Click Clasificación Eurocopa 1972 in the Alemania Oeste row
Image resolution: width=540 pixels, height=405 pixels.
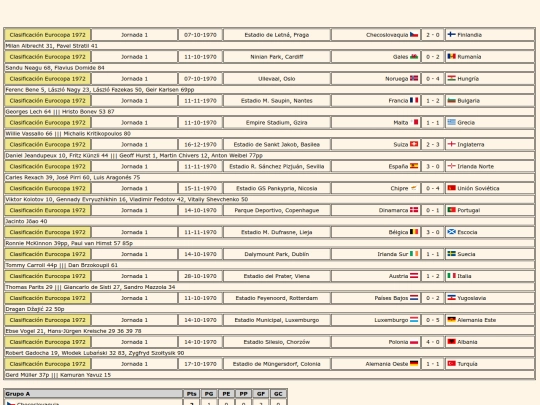pyautogui.click(x=48, y=364)
